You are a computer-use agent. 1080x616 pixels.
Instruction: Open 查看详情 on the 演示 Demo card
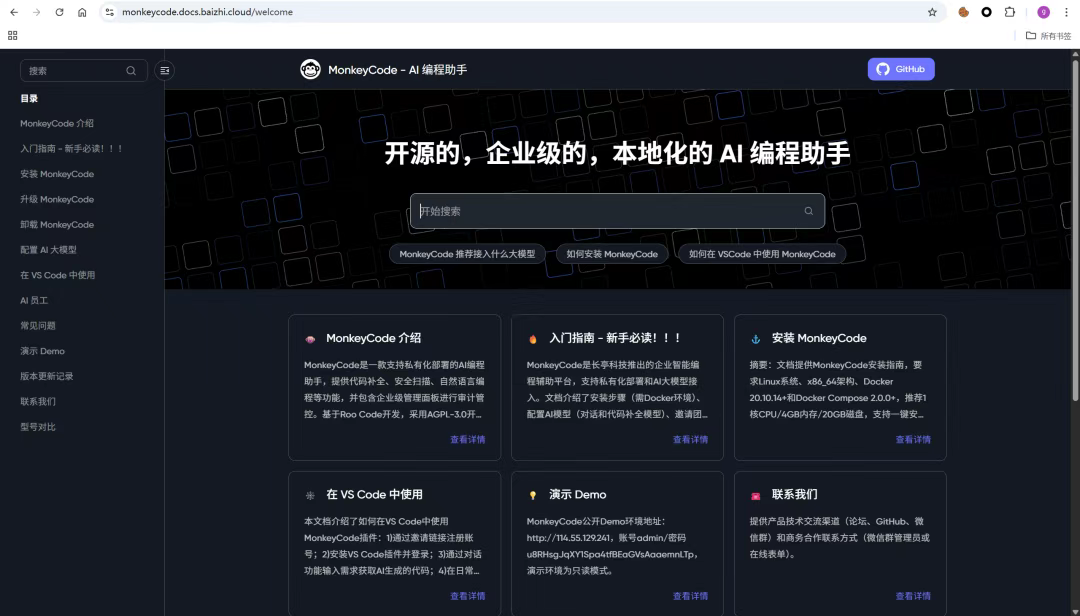(x=690, y=594)
